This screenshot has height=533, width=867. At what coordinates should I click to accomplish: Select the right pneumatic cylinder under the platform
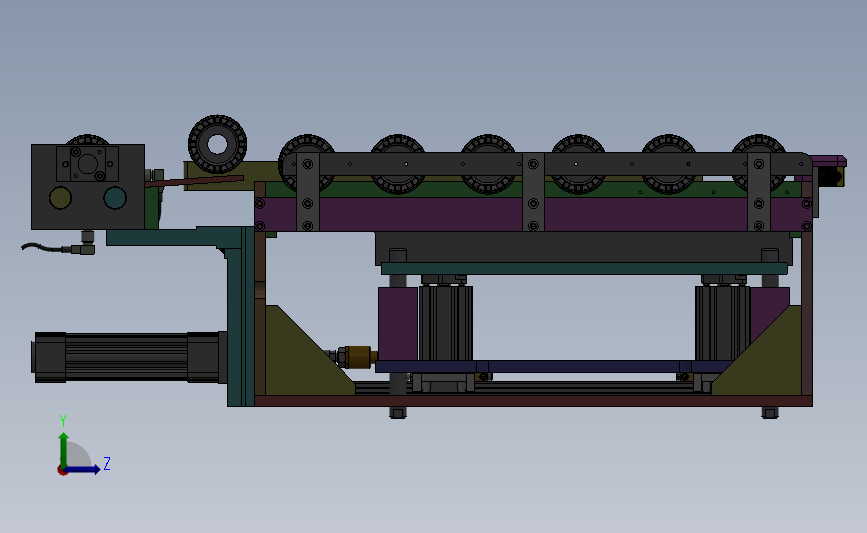coord(722,322)
